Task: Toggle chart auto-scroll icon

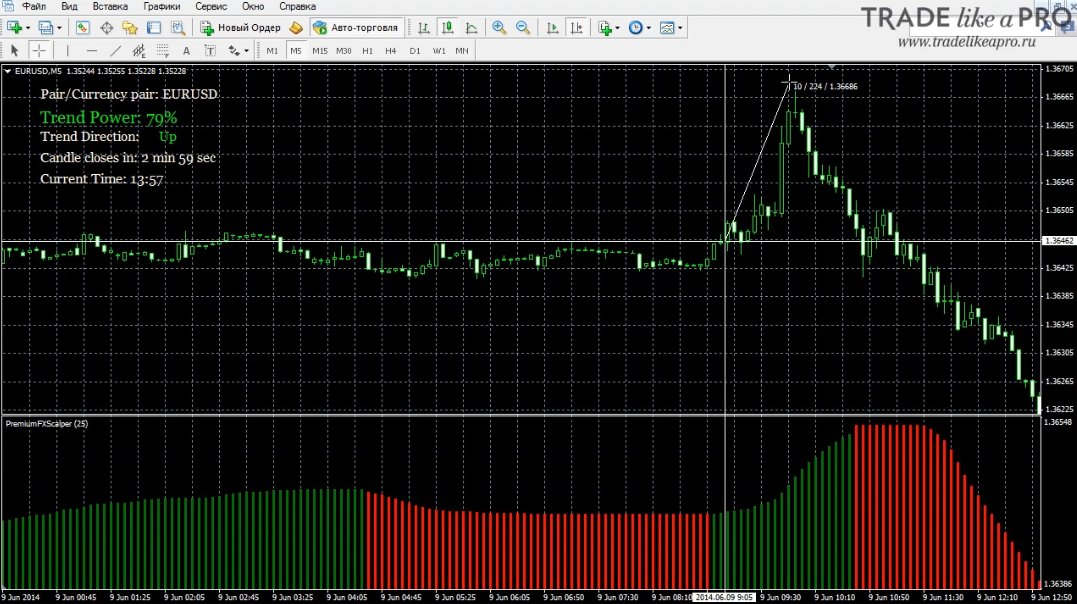Action: pyautogui.click(x=552, y=27)
